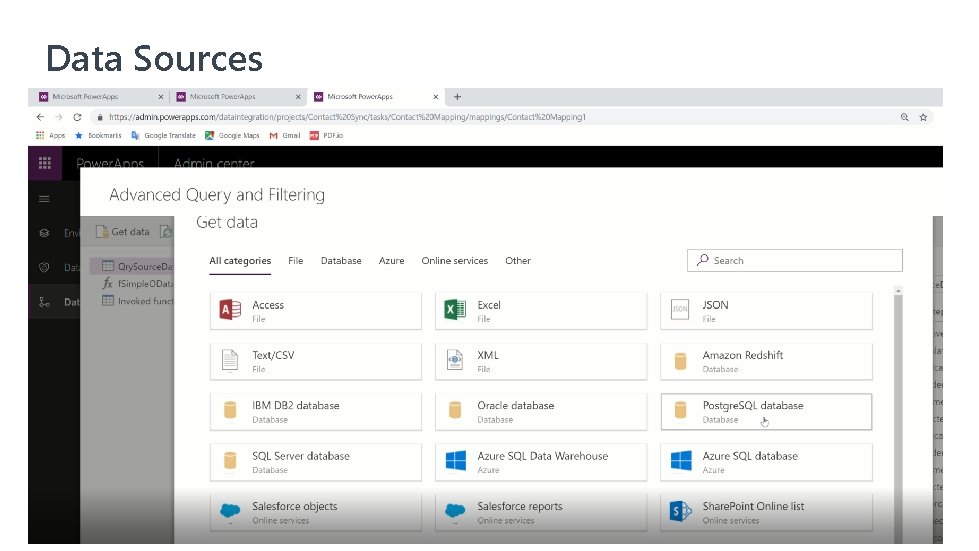Click the Get data toolbar button
Viewport: 979px width, 551px height.
coord(123,232)
